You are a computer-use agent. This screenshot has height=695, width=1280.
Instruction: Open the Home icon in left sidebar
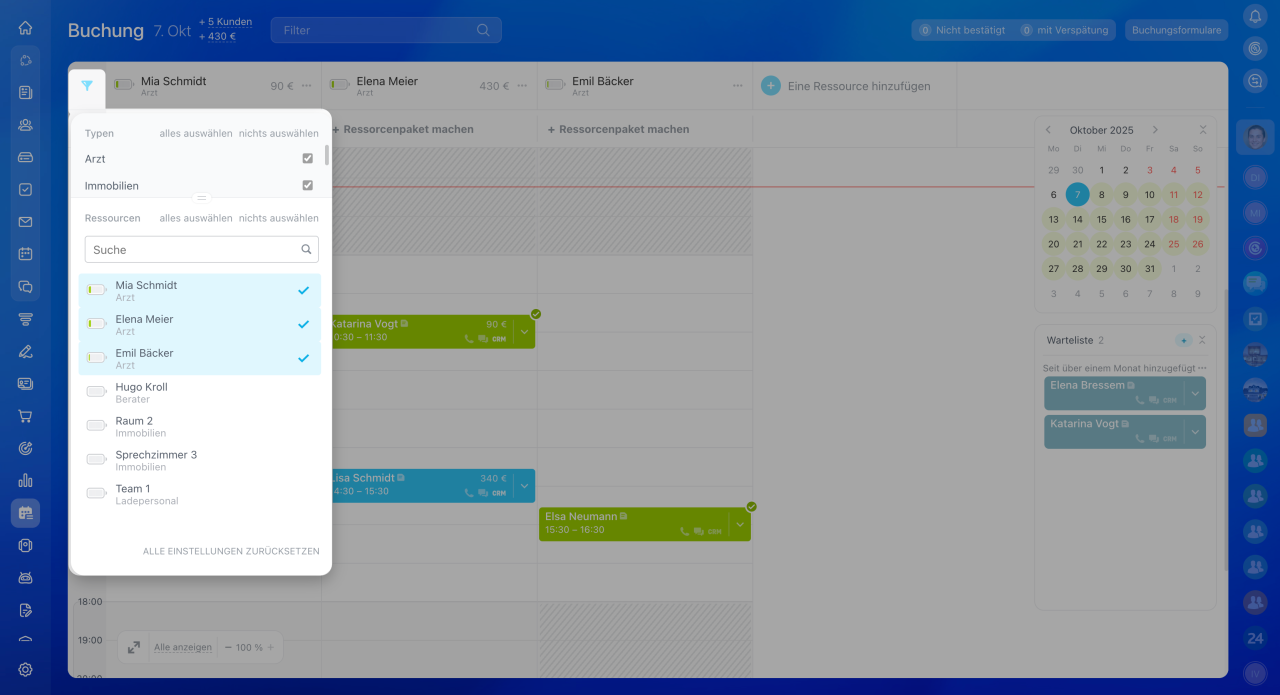[25, 28]
